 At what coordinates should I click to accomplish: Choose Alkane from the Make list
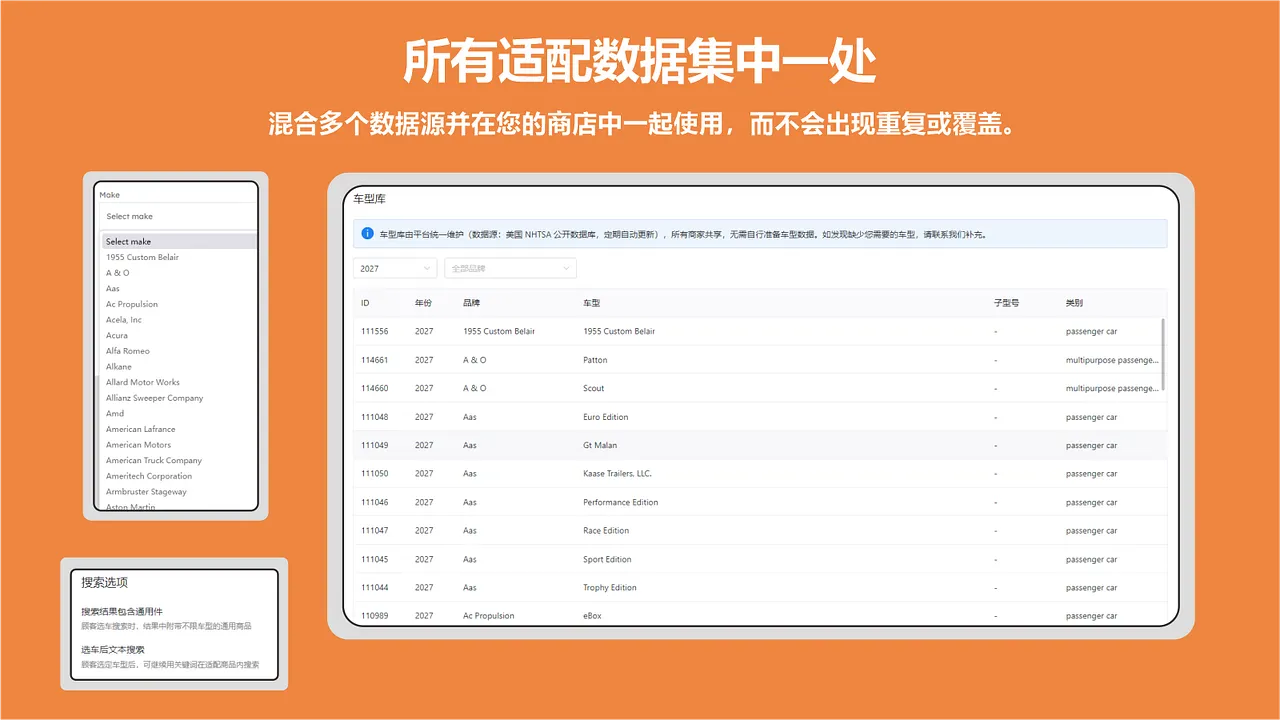point(119,367)
